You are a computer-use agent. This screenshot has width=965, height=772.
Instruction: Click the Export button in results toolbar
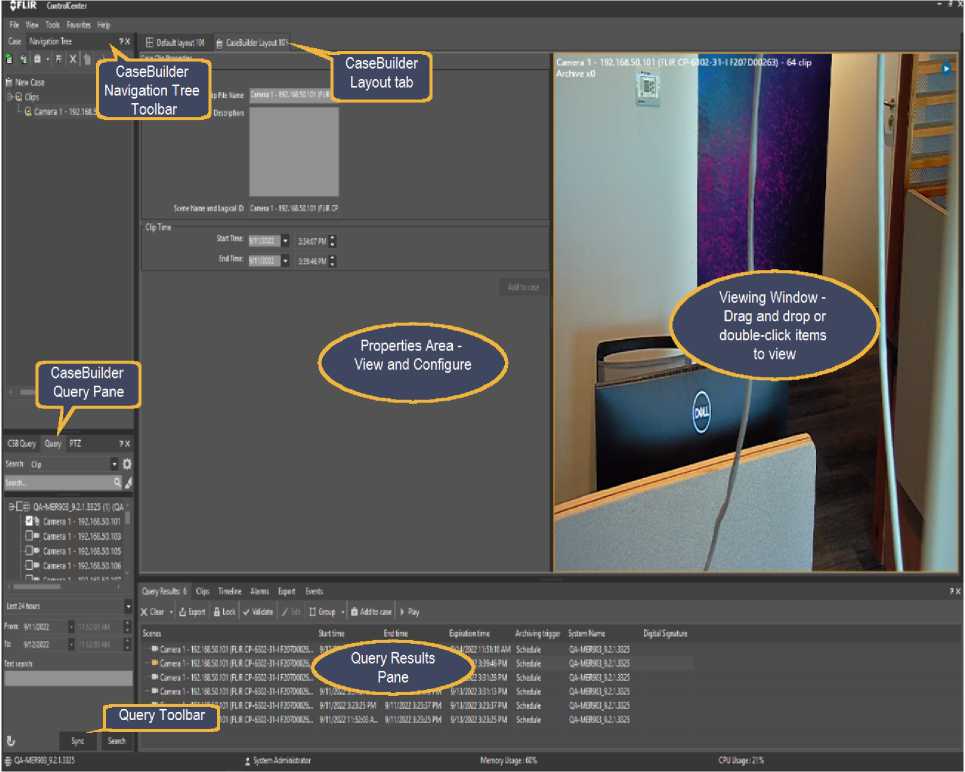point(192,611)
